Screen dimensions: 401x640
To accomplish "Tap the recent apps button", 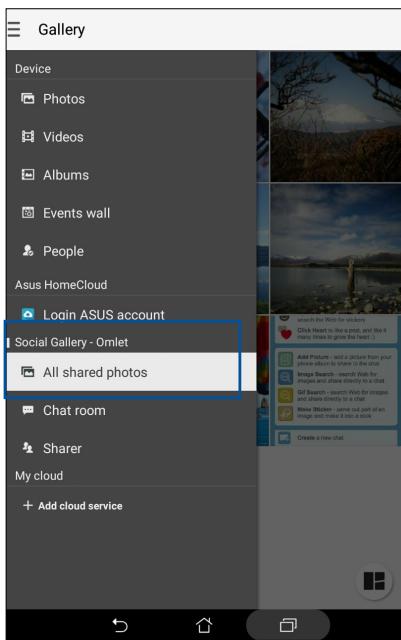I will click(x=288, y=625).
